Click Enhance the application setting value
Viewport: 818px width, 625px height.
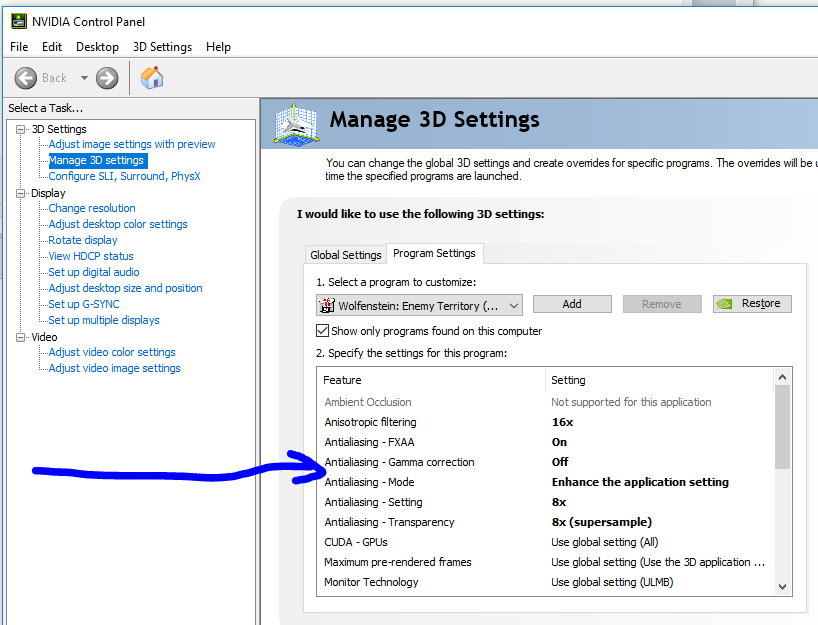[x=640, y=482]
